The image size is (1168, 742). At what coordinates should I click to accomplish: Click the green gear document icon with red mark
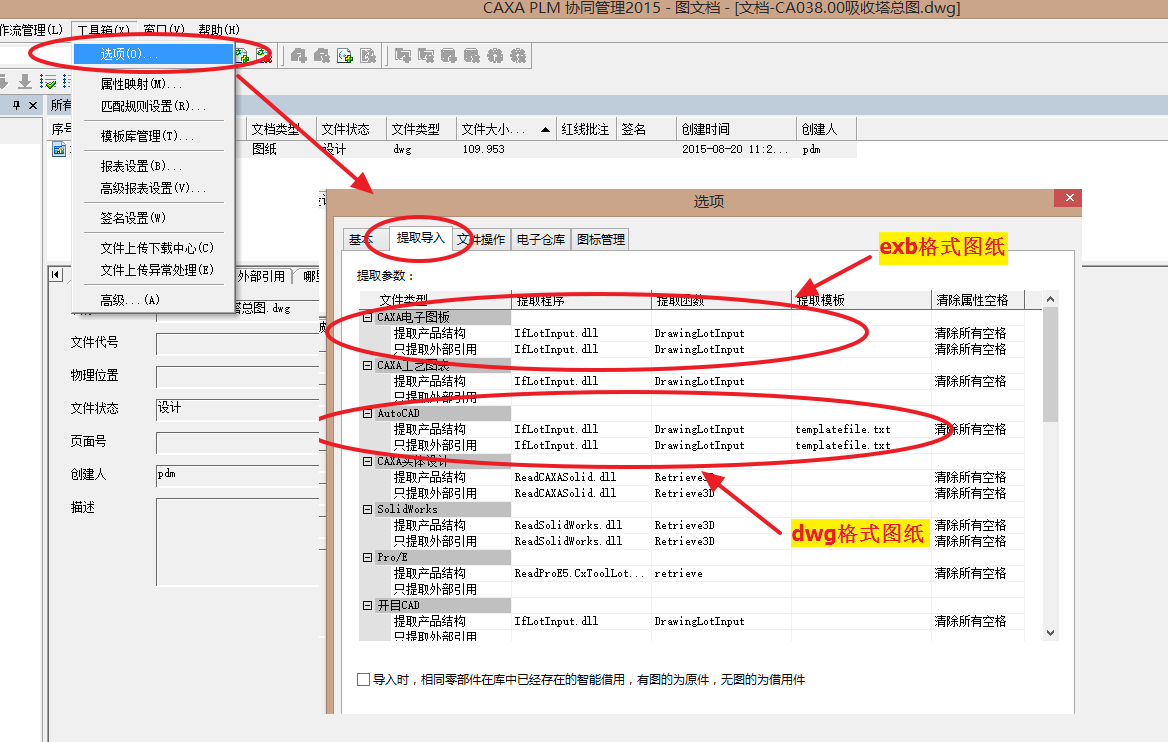pos(263,55)
